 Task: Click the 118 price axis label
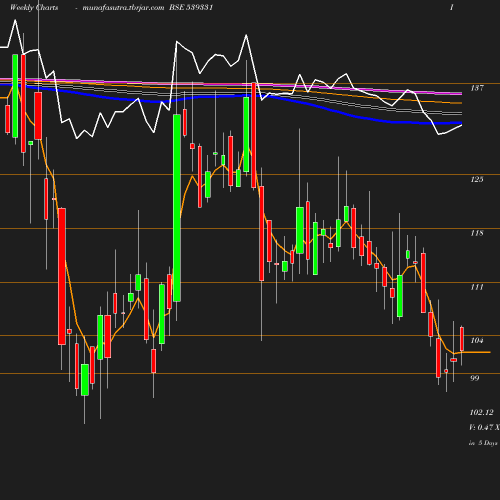point(477,233)
